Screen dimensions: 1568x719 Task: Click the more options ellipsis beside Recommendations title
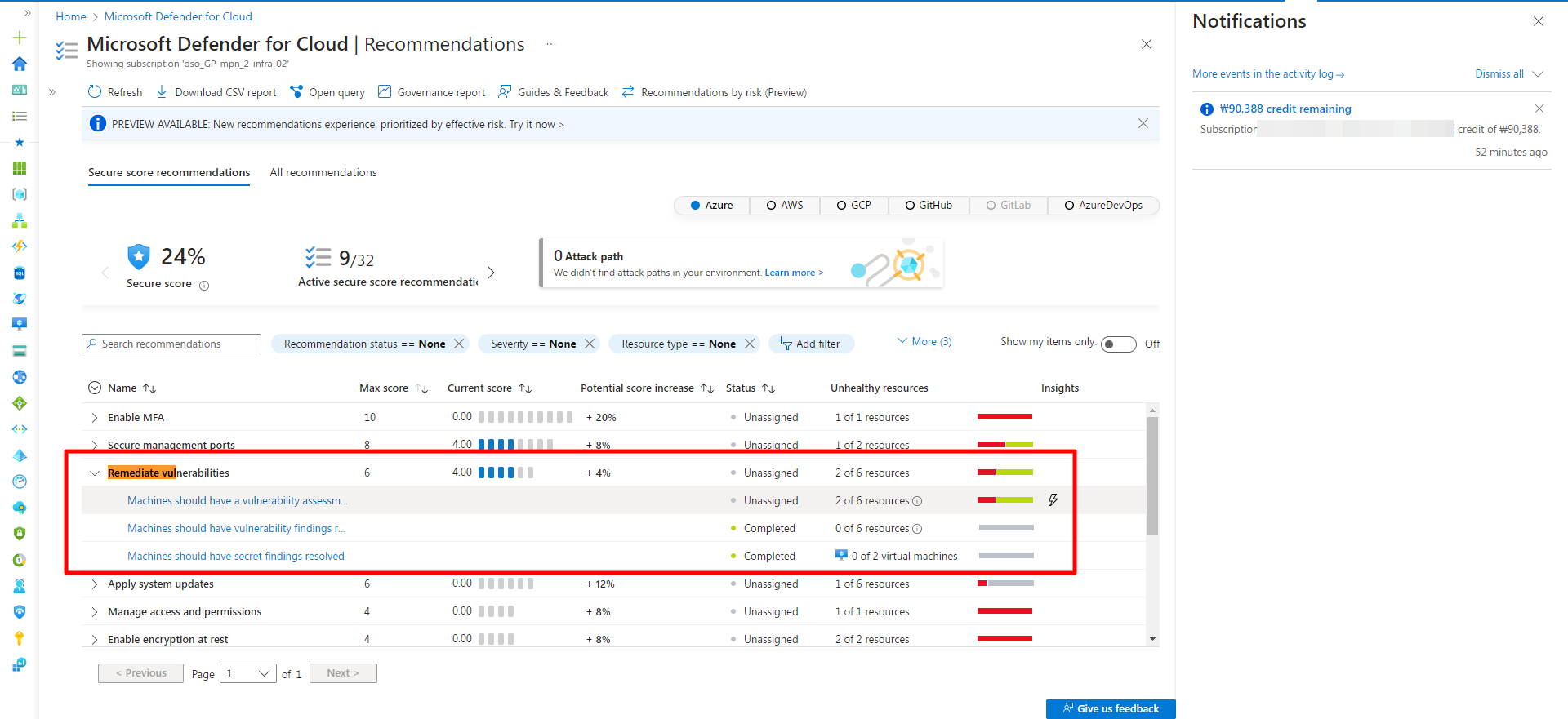pos(551,44)
